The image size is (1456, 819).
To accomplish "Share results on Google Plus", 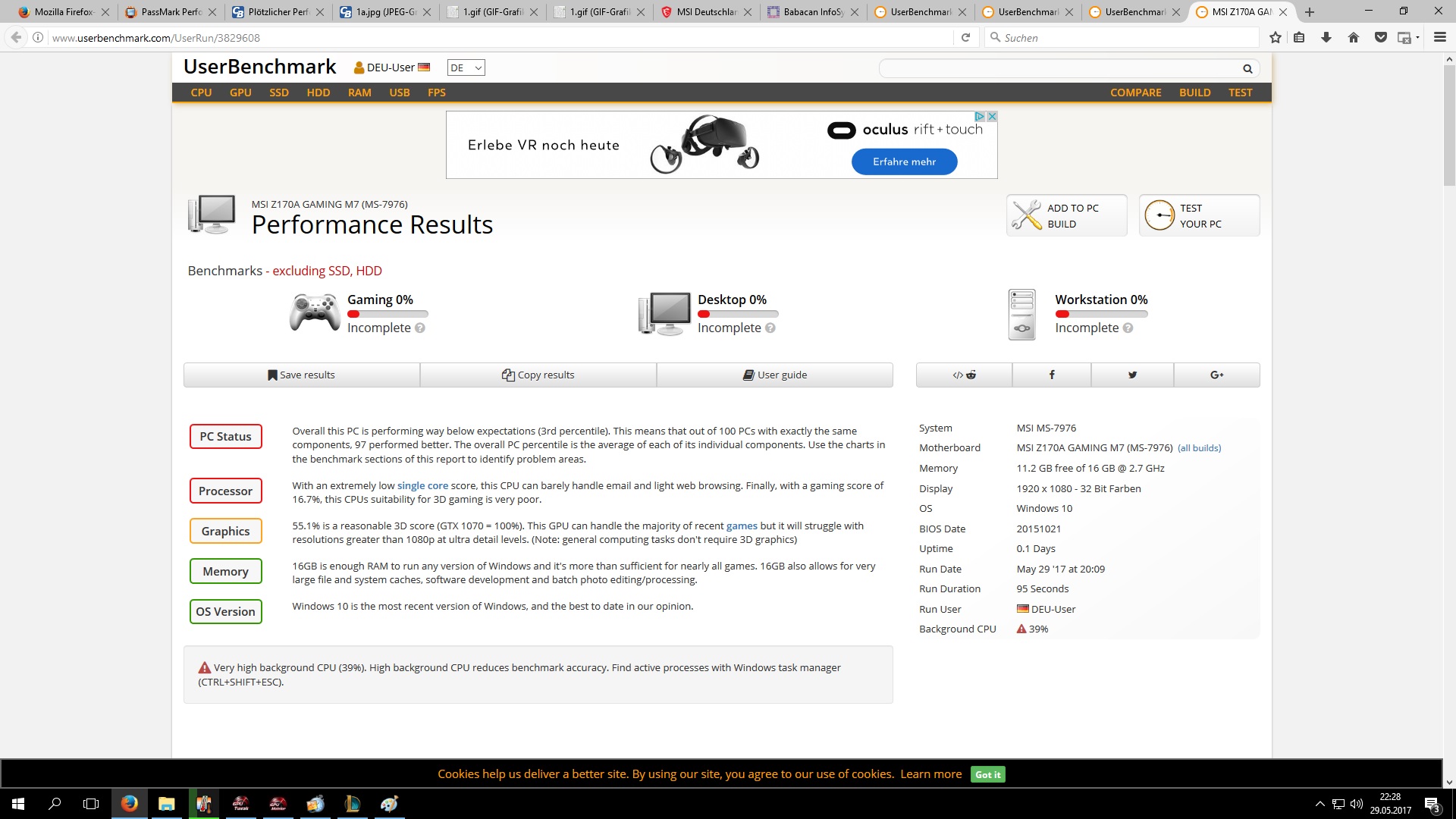I will click(x=1216, y=375).
